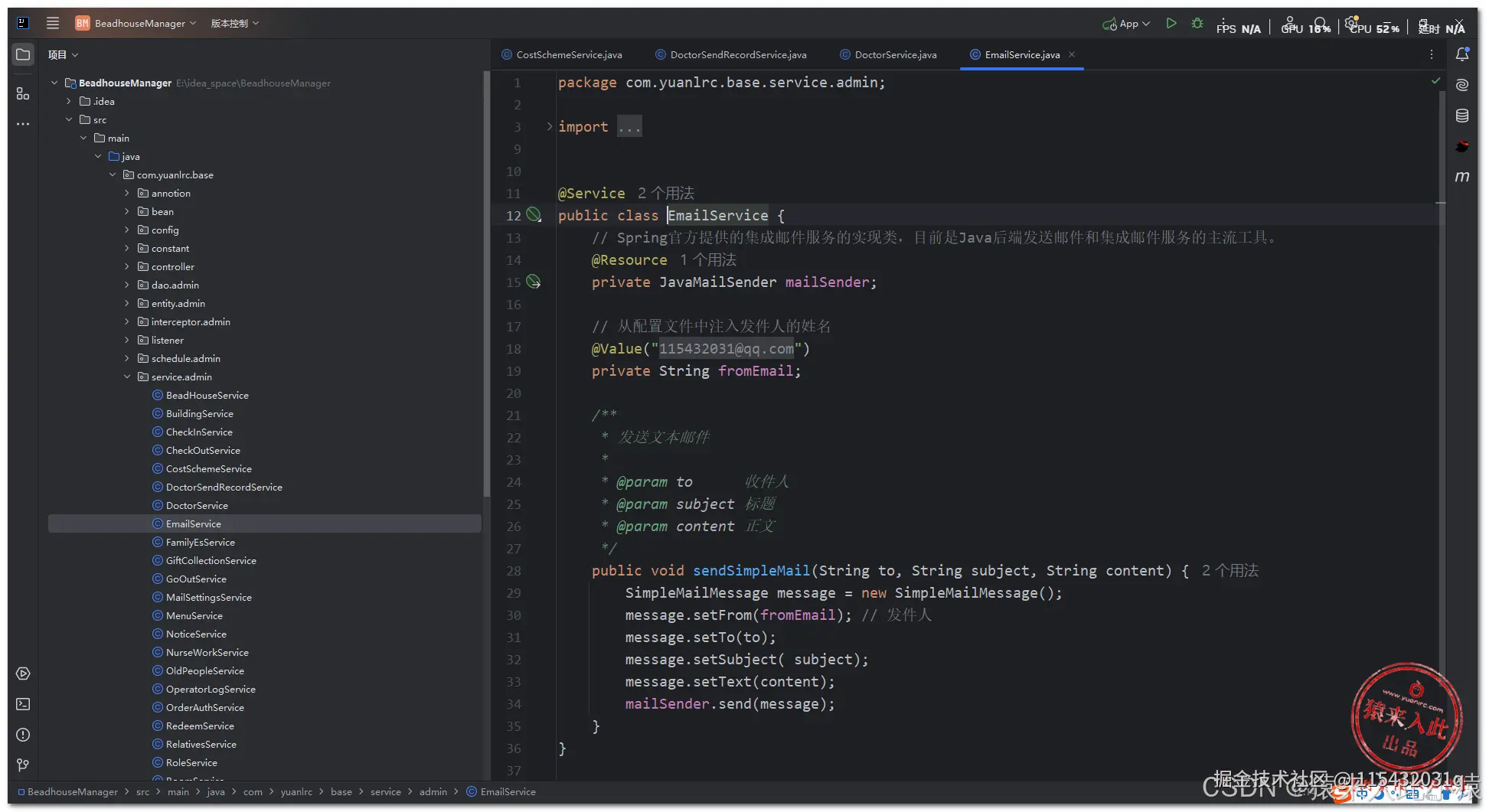
Task: Click the BeadhouseManager breadcrumb
Action: (x=67, y=791)
